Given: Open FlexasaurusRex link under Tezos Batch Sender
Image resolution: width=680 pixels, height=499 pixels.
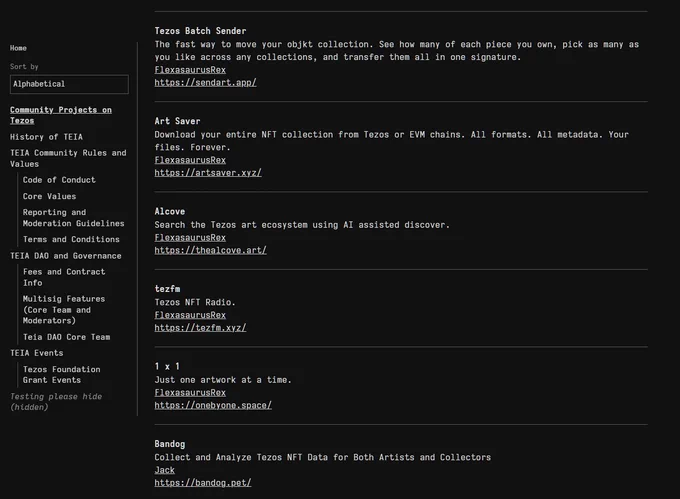Looking at the screenshot, I should coord(190,70).
